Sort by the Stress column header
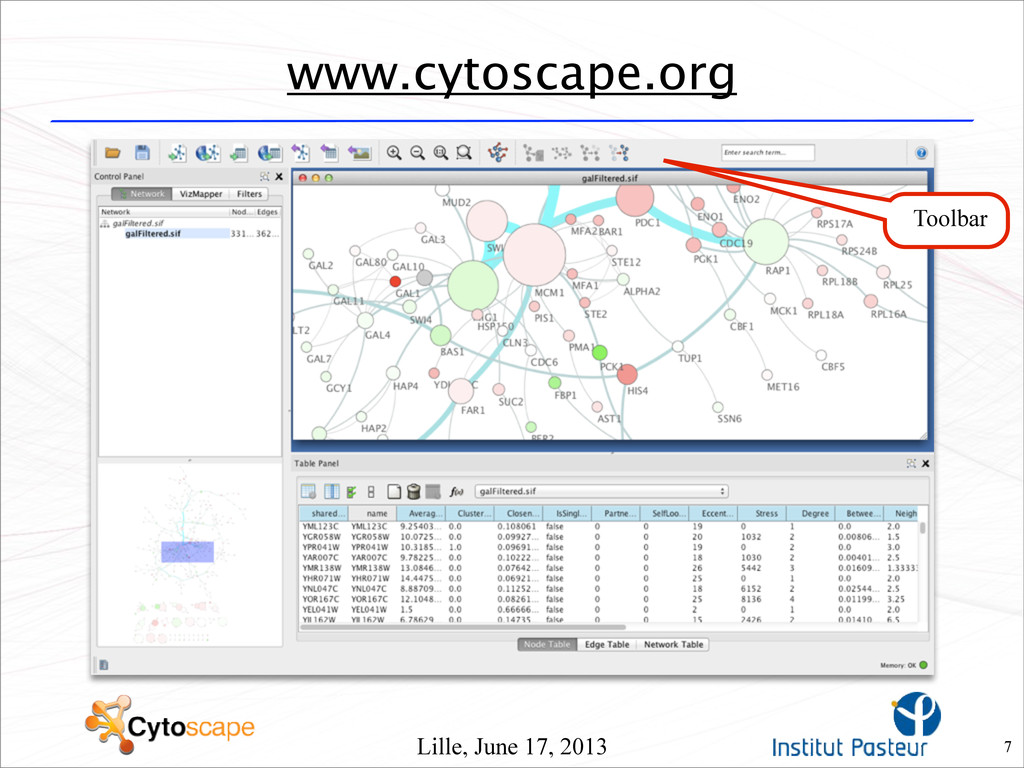 coord(762,513)
